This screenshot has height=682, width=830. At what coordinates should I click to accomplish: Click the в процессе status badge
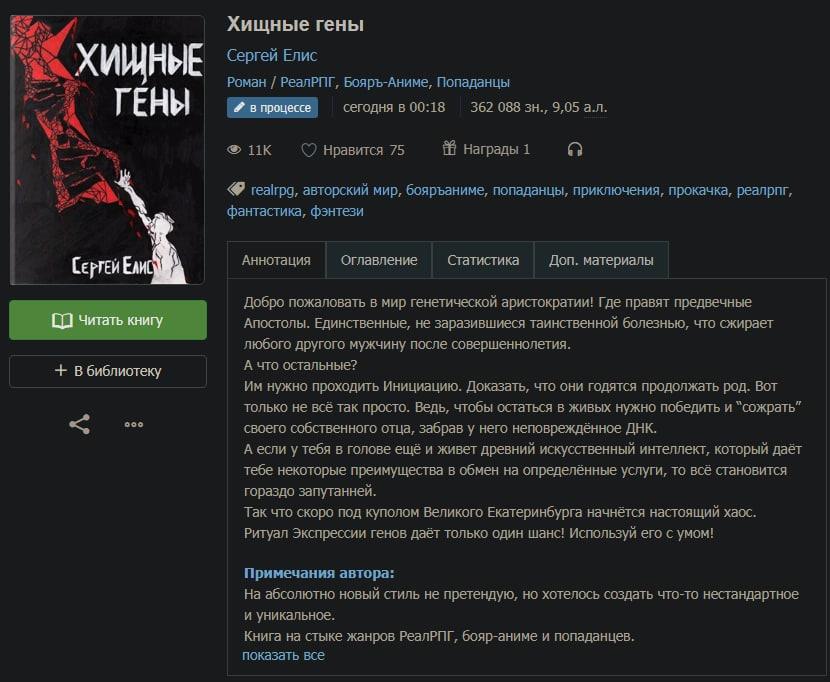(273, 107)
